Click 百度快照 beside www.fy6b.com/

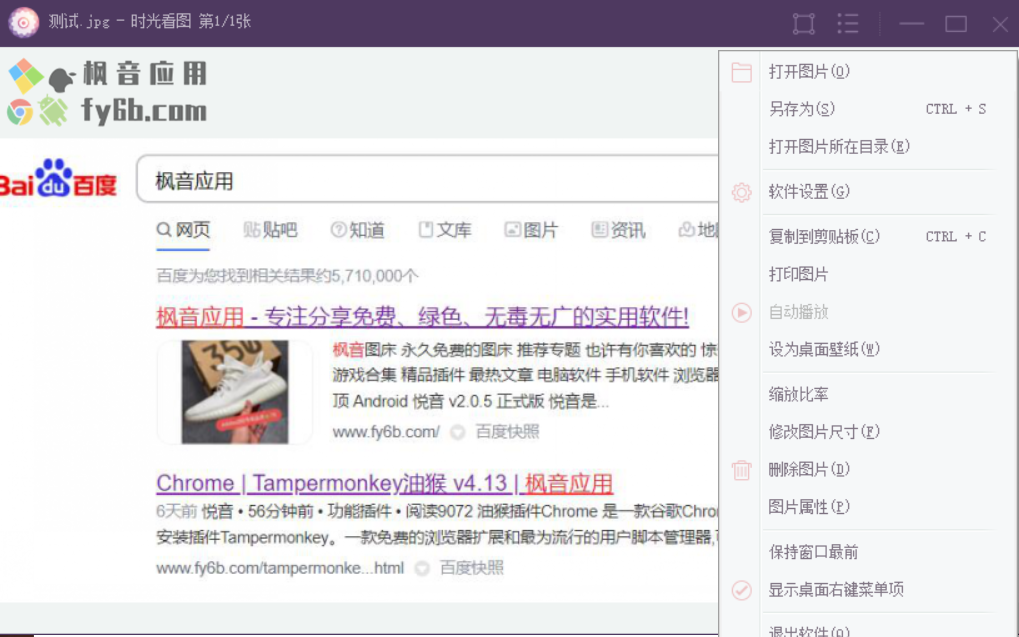(508, 432)
